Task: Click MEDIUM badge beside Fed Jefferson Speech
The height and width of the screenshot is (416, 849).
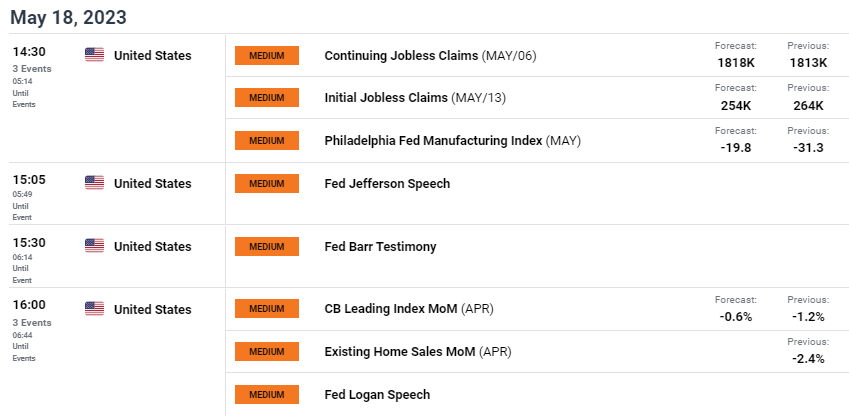Action: [x=267, y=183]
